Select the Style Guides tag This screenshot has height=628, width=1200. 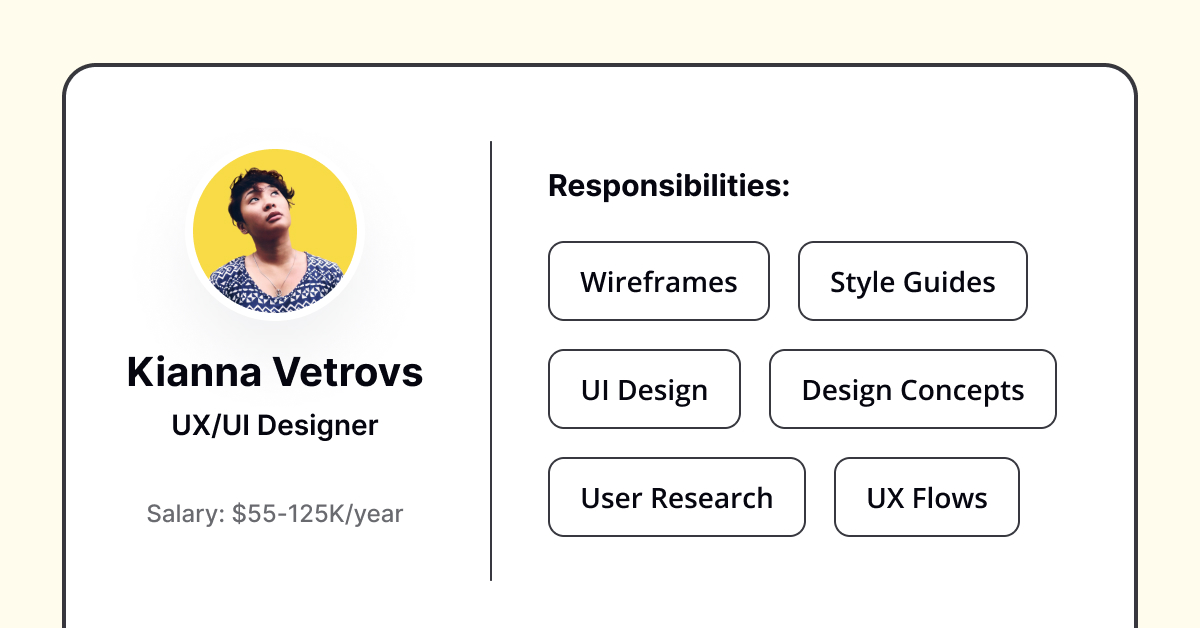point(913,281)
